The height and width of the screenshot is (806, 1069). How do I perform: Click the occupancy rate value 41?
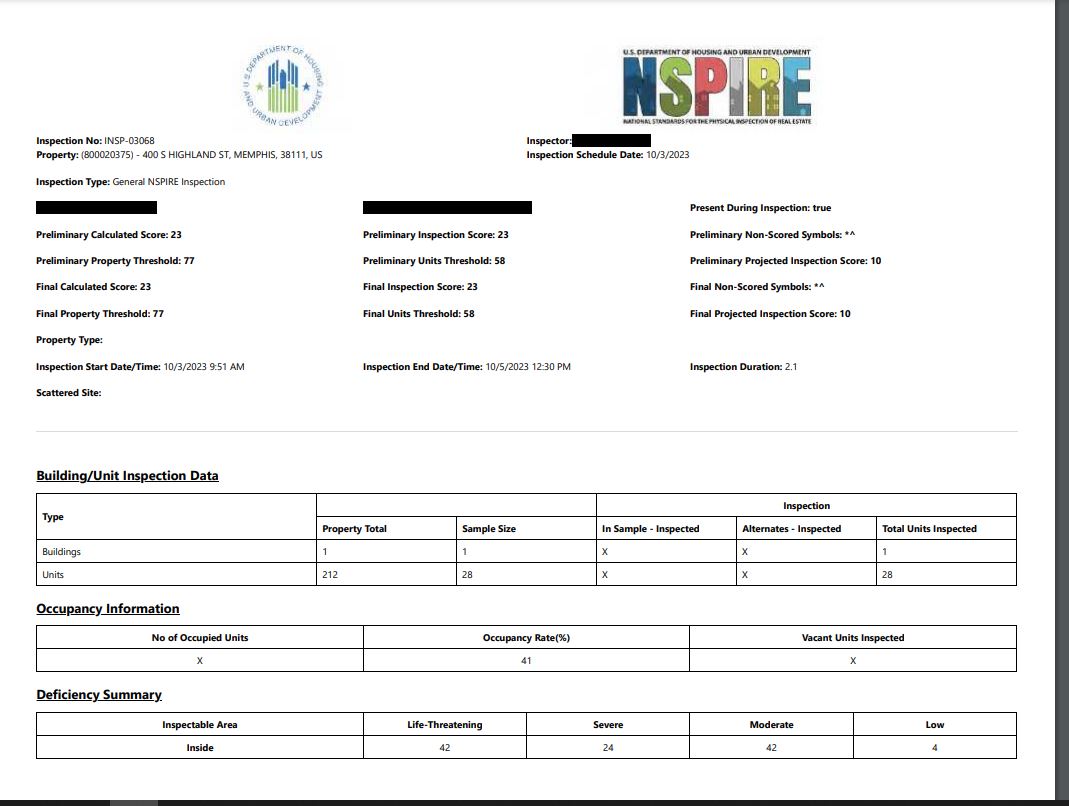(526, 661)
